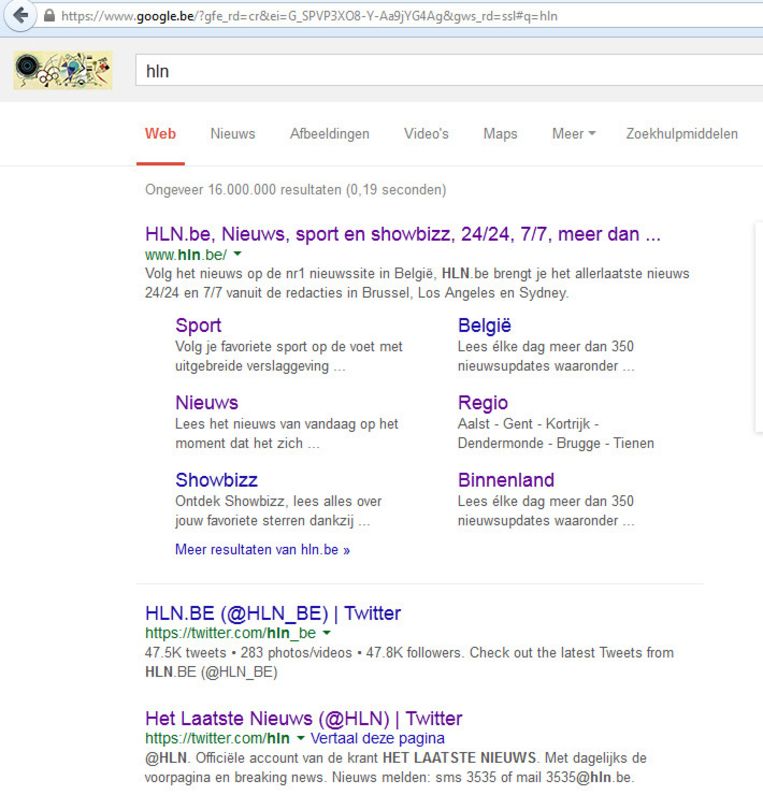Expand the arrow next to twitter.com/hln
This screenshot has height=795, width=763.
pyautogui.click(x=301, y=738)
